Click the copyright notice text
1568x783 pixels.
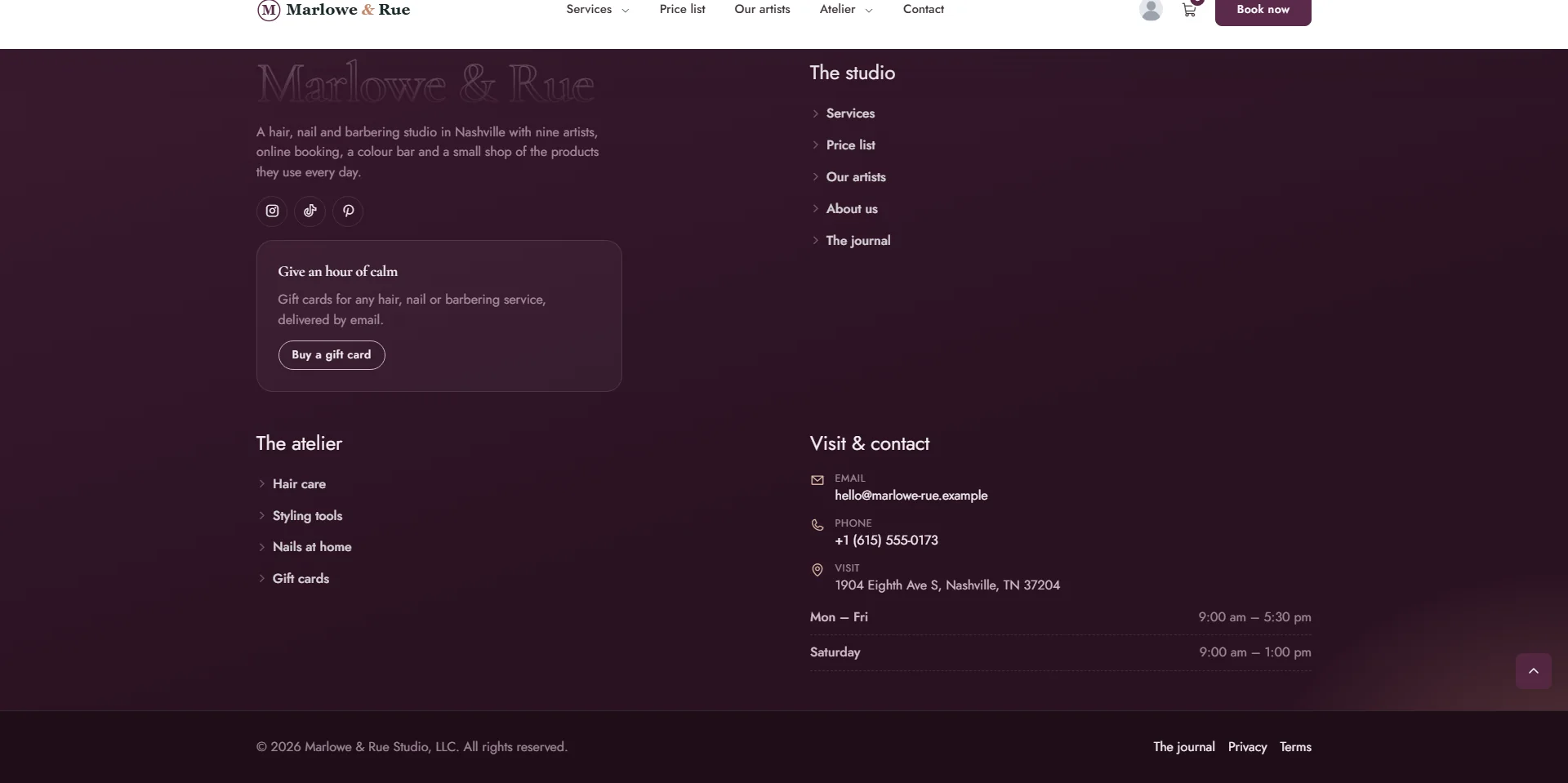click(x=412, y=747)
